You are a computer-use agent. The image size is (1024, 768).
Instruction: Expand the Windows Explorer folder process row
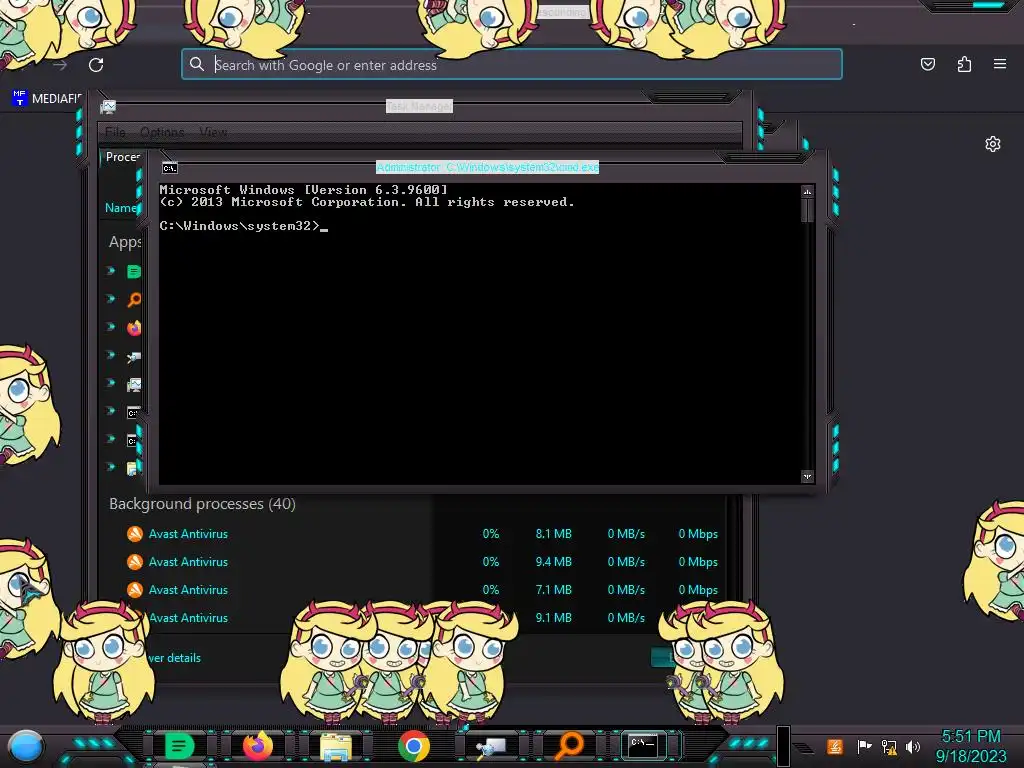click(111, 467)
